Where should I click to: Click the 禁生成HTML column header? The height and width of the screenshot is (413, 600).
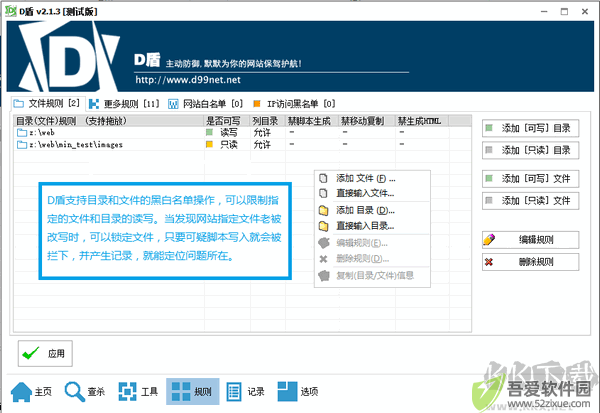[x=422, y=121]
